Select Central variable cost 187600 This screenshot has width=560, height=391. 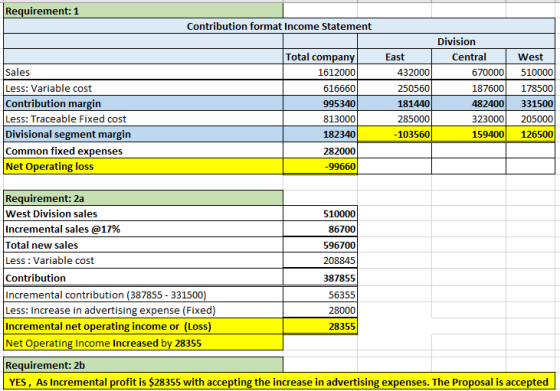(x=469, y=88)
